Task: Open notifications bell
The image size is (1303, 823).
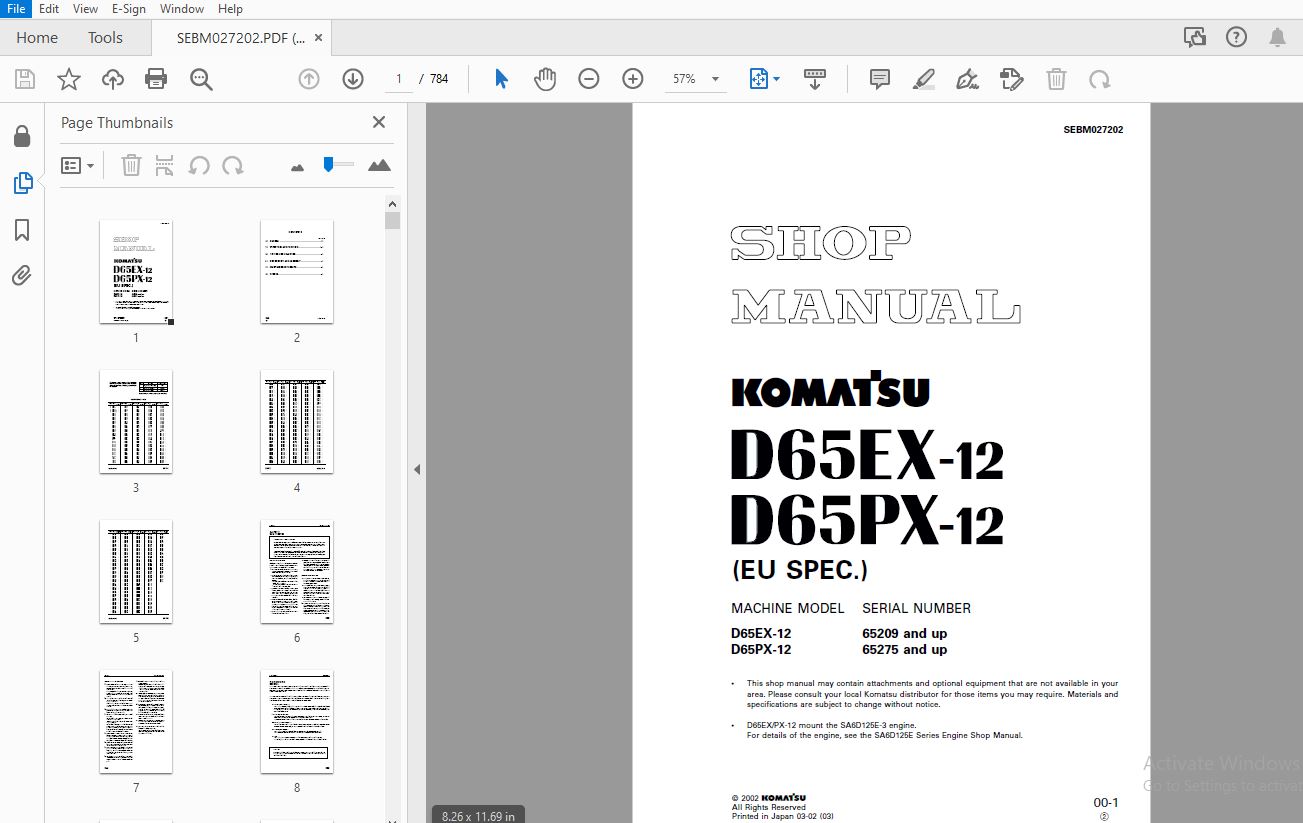Action: (1278, 37)
